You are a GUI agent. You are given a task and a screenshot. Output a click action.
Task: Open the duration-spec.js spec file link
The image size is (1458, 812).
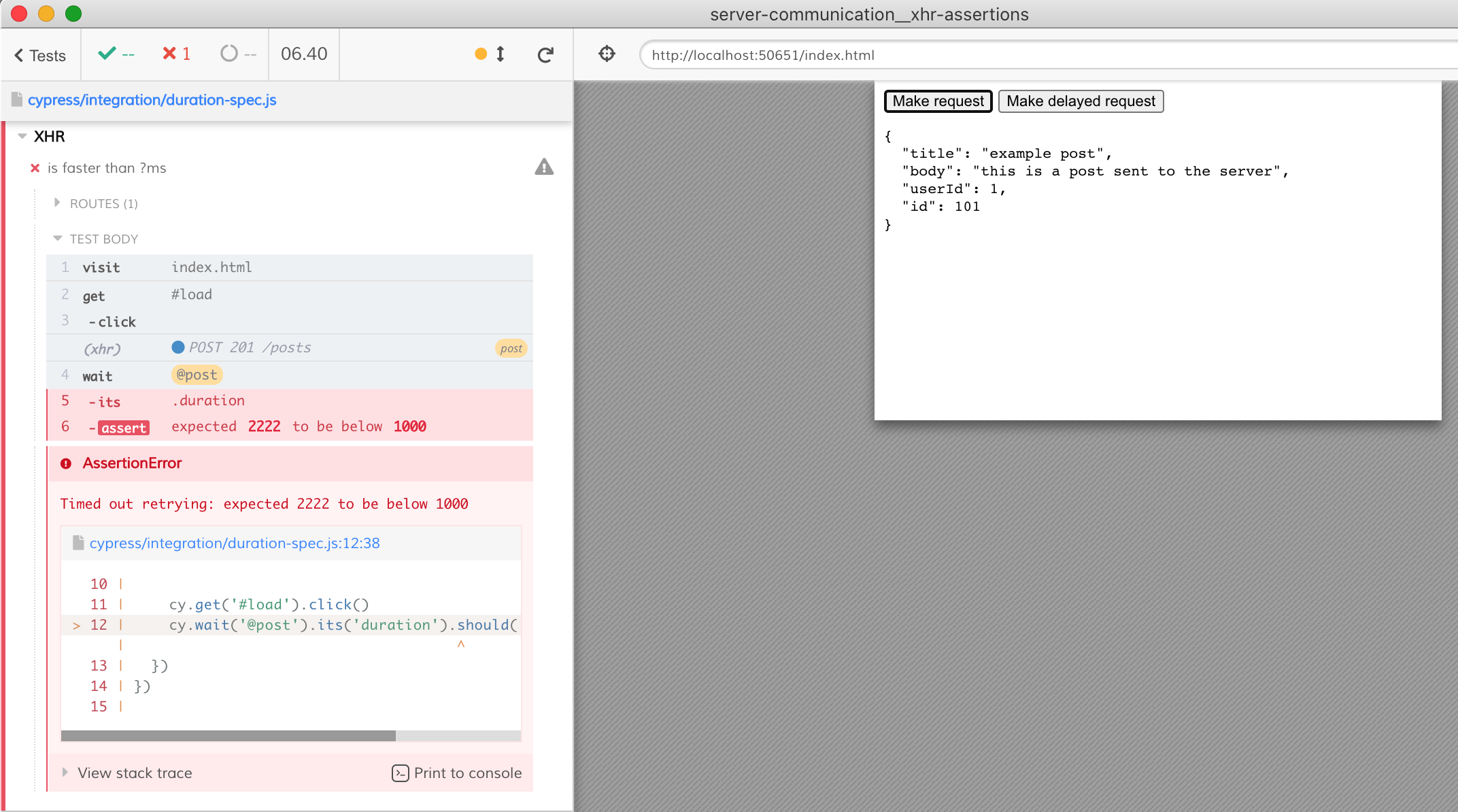pyautogui.click(x=152, y=100)
